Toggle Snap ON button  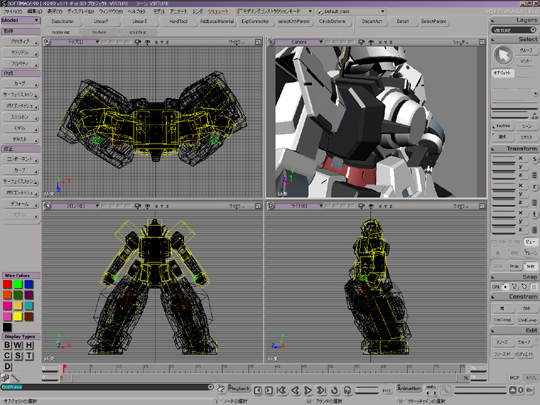coord(495,287)
